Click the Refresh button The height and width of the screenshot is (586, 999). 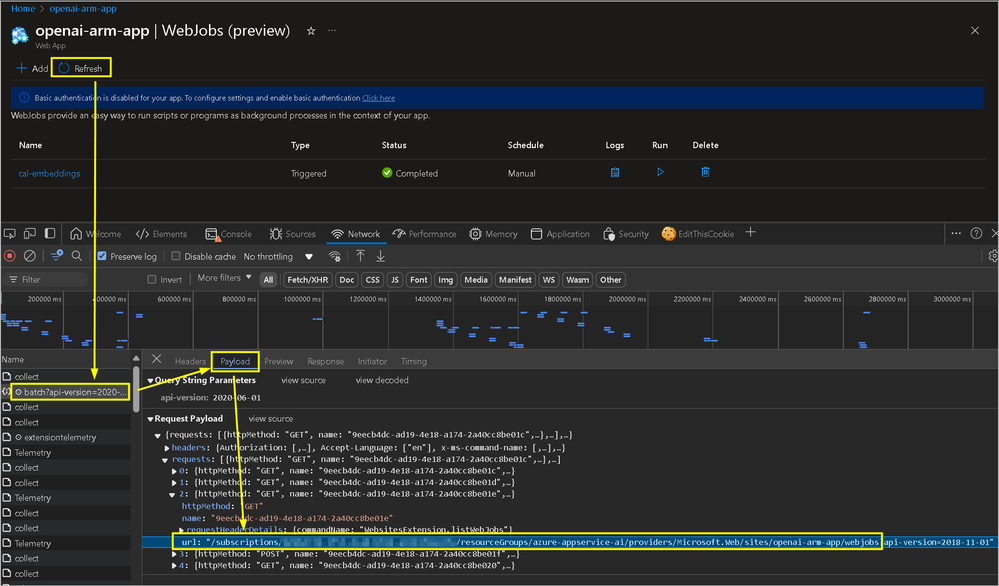point(81,68)
